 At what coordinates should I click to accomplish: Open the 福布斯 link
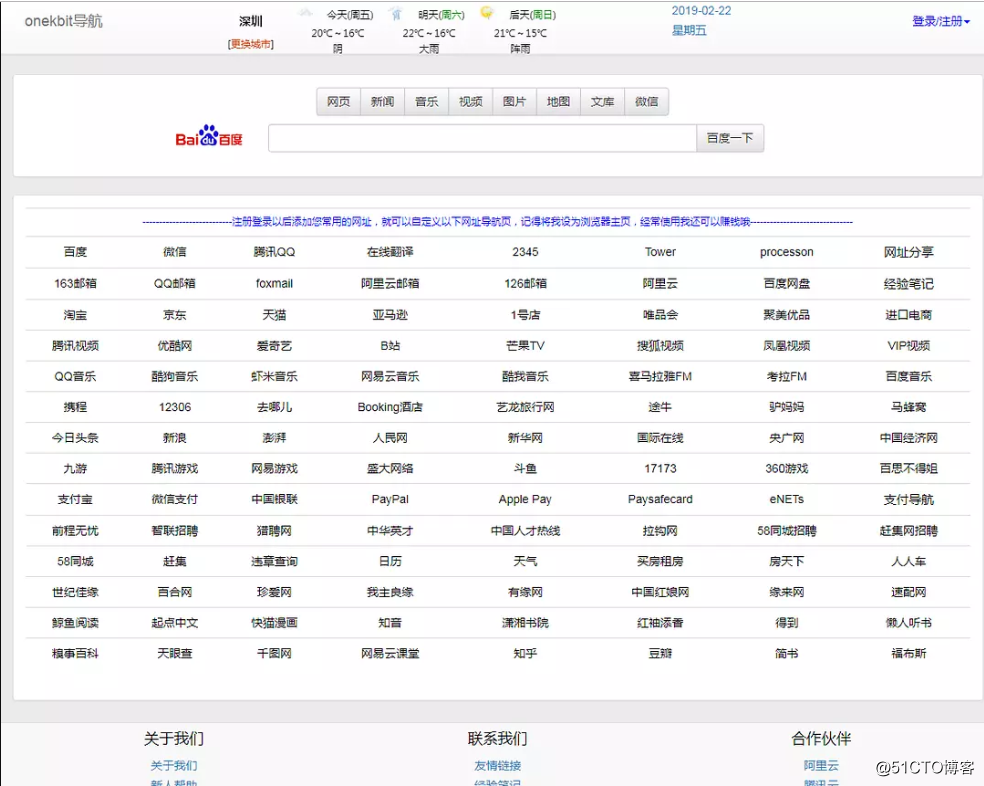[x=909, y=654]
